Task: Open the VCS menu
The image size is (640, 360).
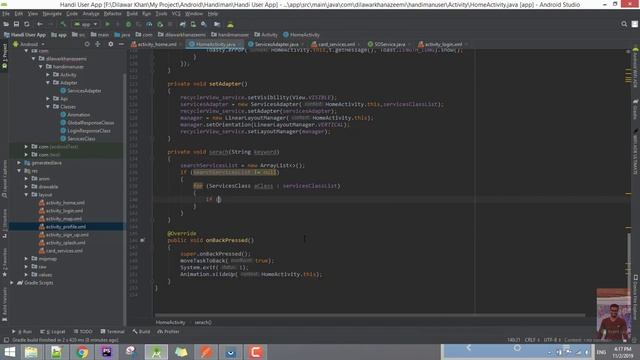Action: point(176,13)
